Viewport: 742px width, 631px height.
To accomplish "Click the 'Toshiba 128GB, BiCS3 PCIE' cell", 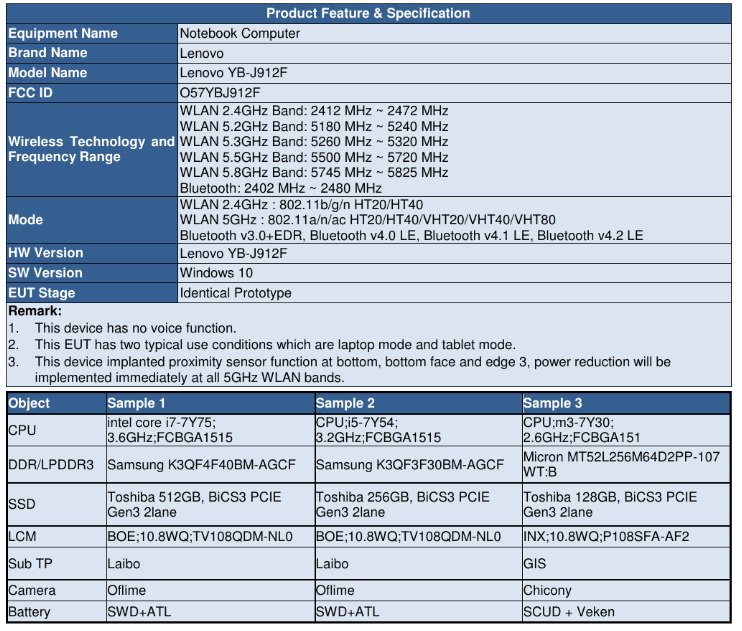I will tap(627, 505).
